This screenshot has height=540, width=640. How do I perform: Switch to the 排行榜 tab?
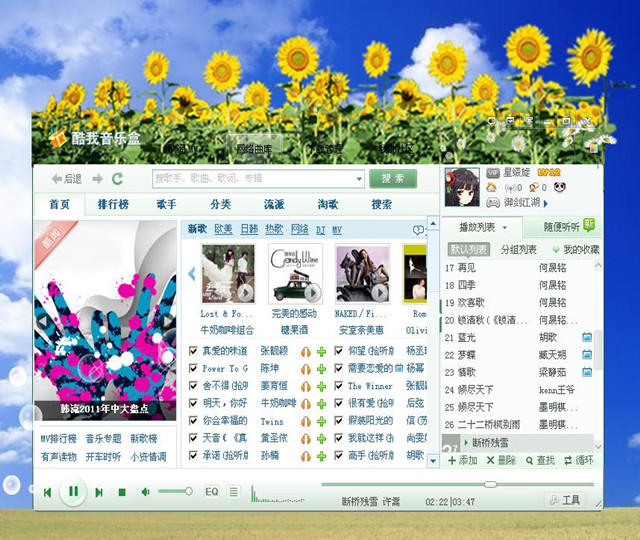(112, 204)
